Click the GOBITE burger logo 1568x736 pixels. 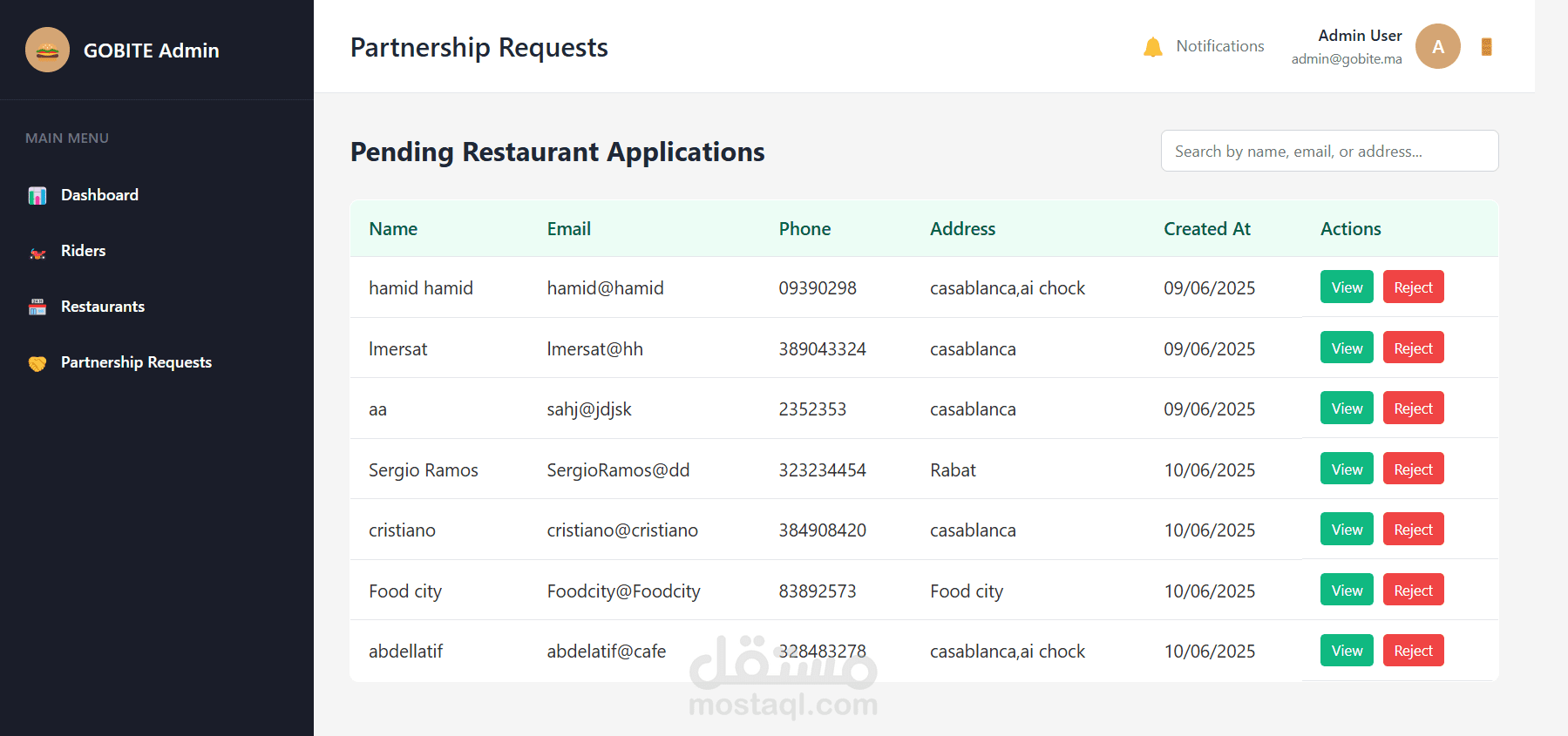pyautogui.click(x=47, y=50)
